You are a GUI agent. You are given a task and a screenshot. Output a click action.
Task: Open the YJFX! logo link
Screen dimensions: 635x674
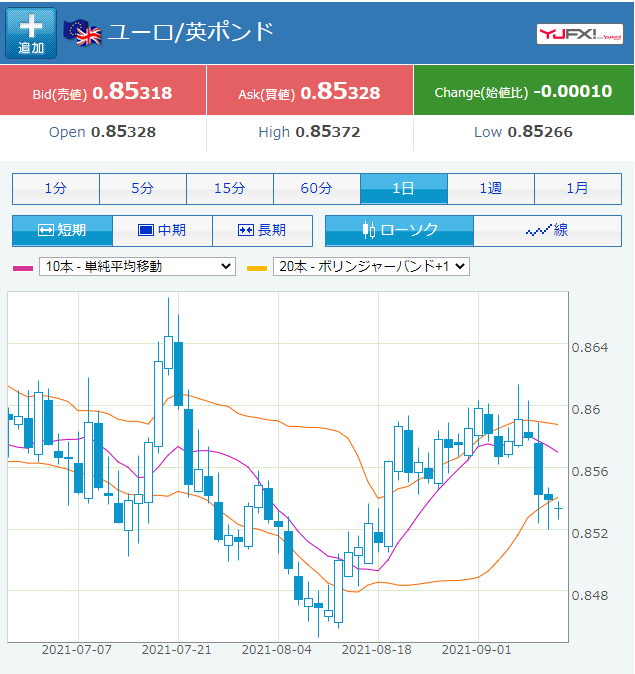(x=580, y=34)
